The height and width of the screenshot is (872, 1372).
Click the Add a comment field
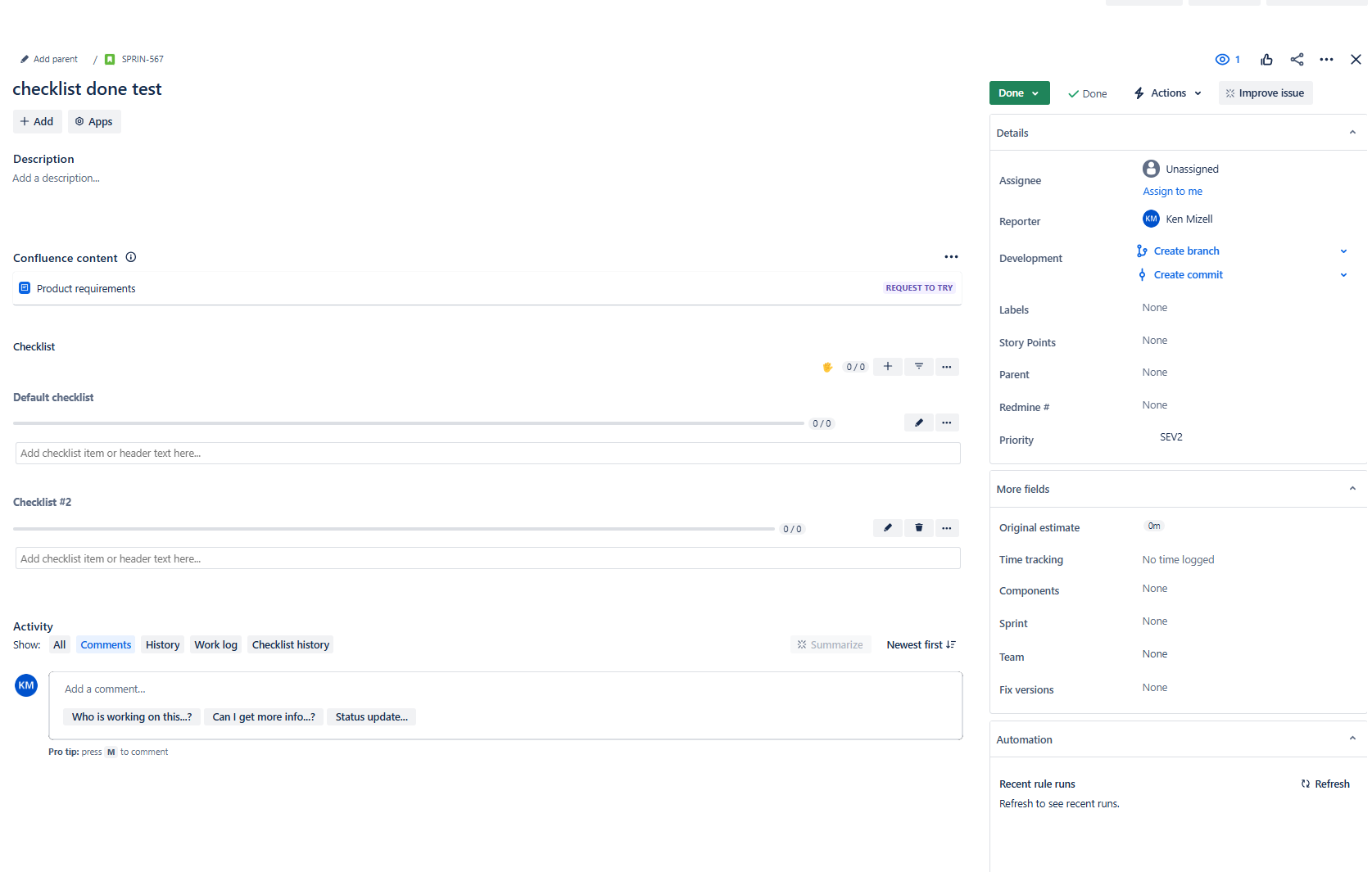328,689
